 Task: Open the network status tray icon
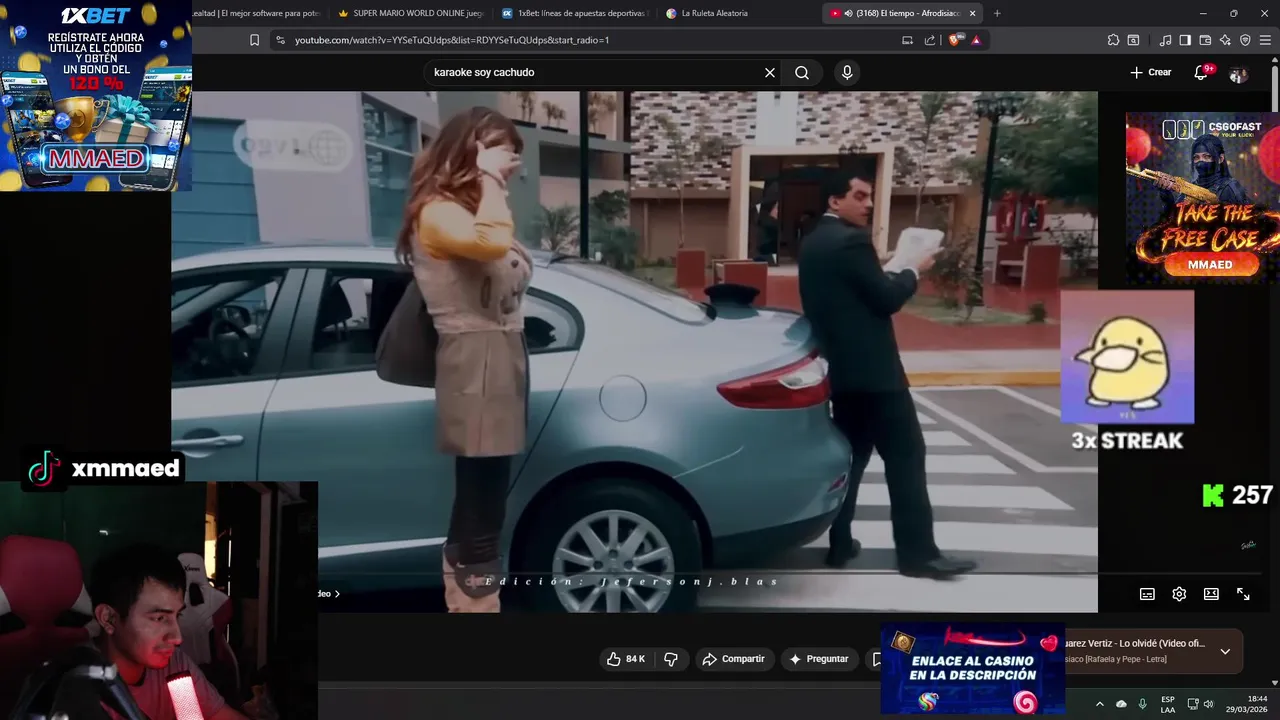[x=1193, y=704]
